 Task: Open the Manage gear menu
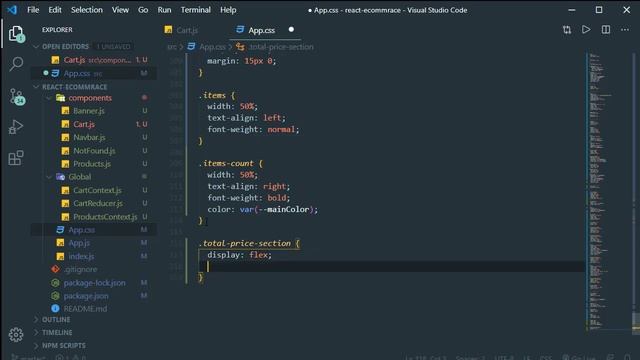tap(16, 335)
